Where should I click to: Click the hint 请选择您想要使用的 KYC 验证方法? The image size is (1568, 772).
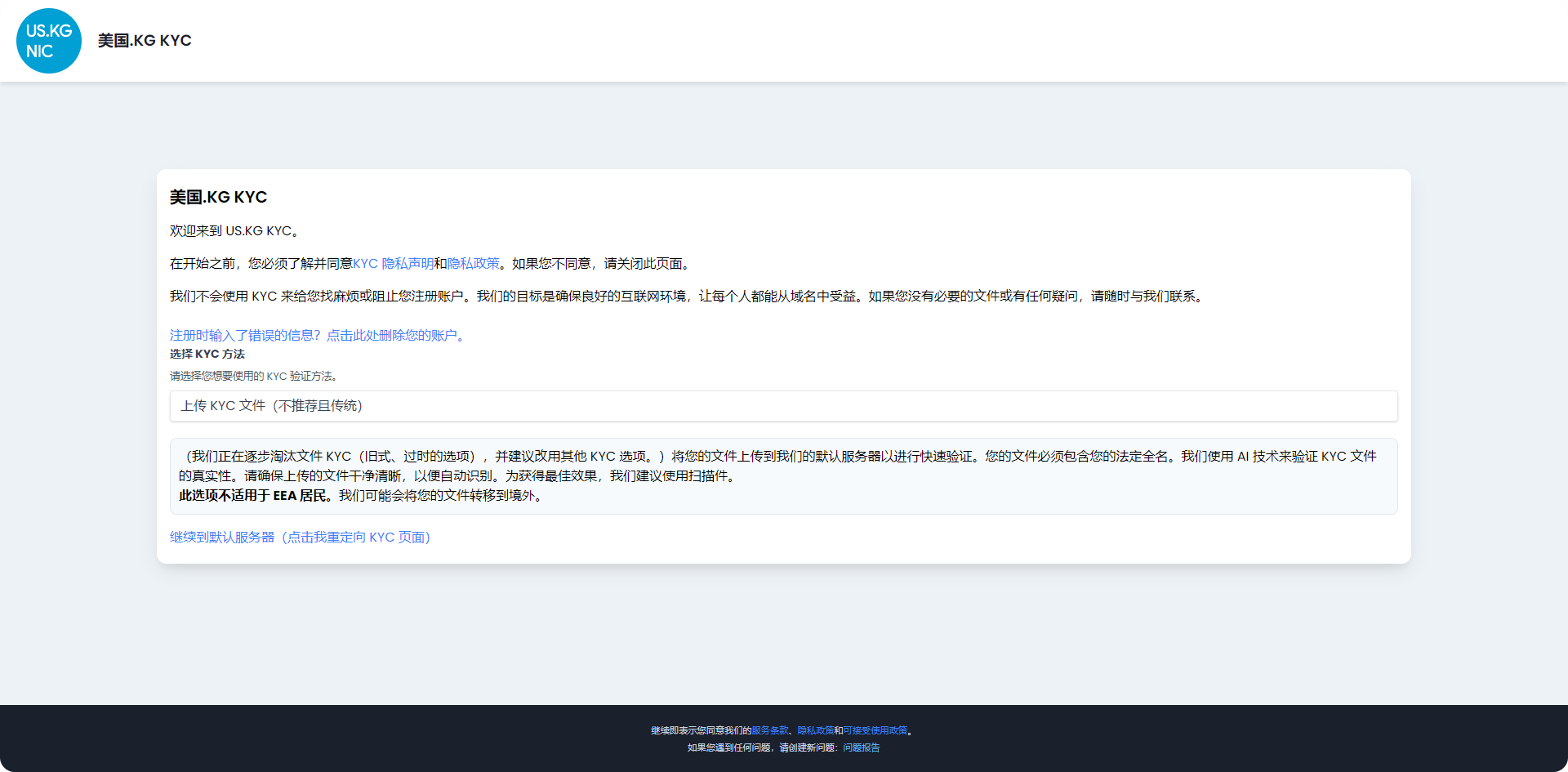pyautogui.click(x=254, y=377)
